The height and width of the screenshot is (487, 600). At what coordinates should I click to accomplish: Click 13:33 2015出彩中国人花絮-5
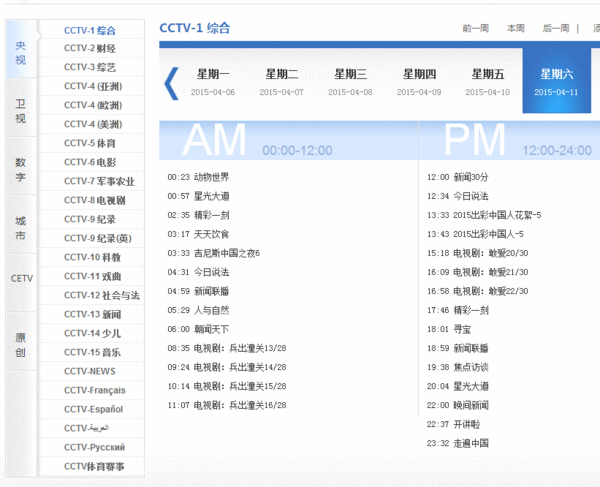tap(484, 215)
